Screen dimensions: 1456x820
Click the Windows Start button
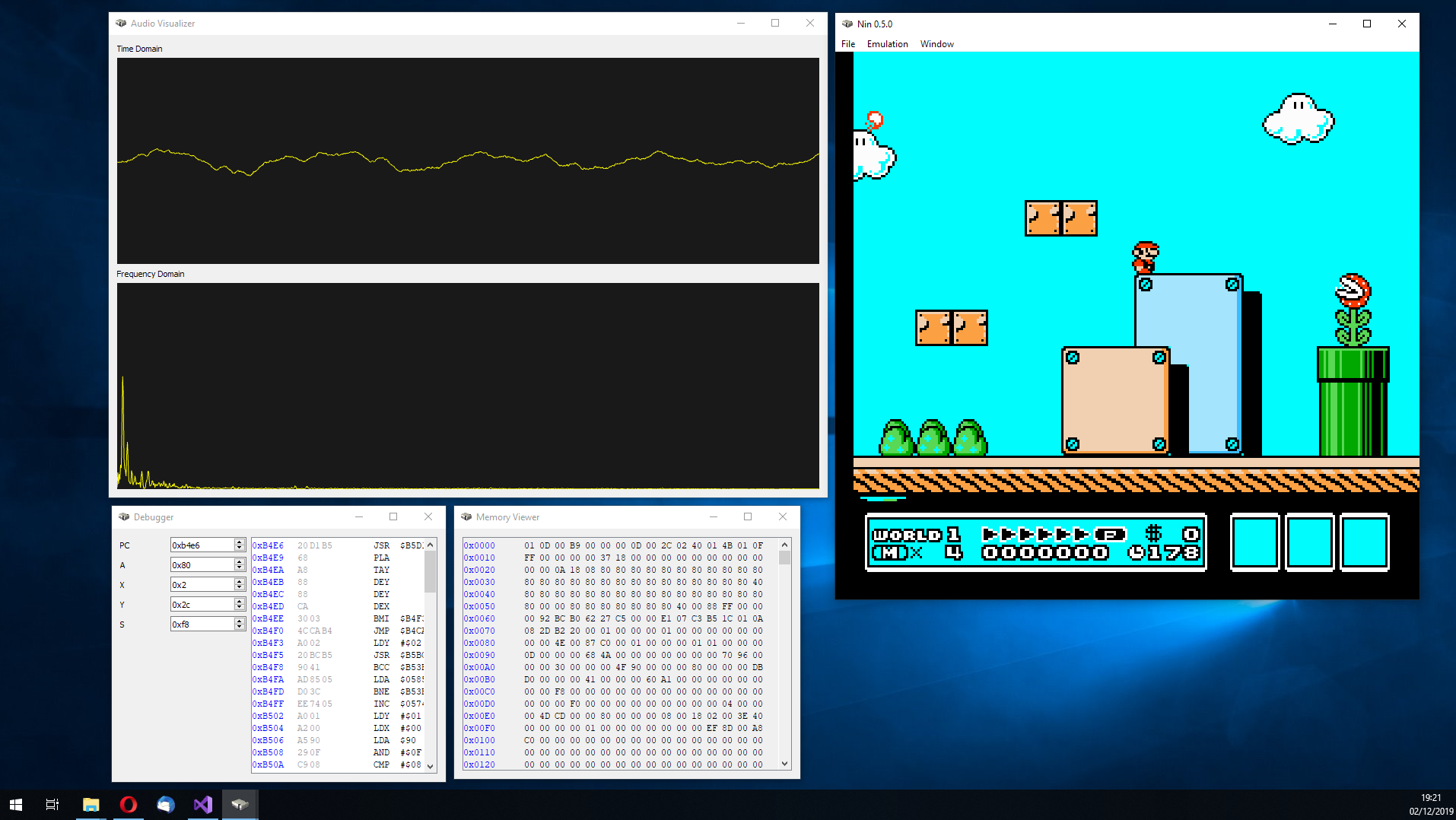click(x=16, y=804)
